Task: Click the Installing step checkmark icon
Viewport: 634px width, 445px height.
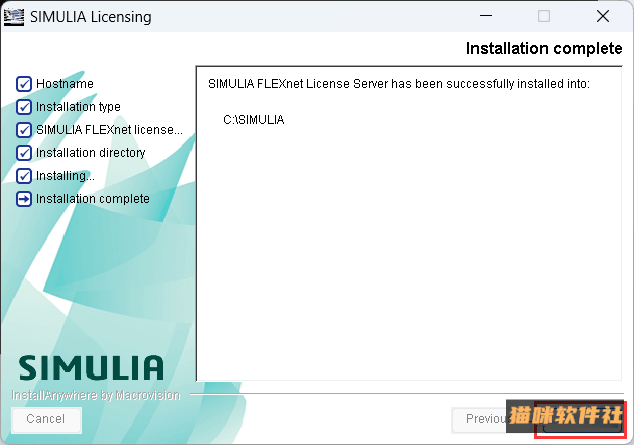Action: [24, 176]
